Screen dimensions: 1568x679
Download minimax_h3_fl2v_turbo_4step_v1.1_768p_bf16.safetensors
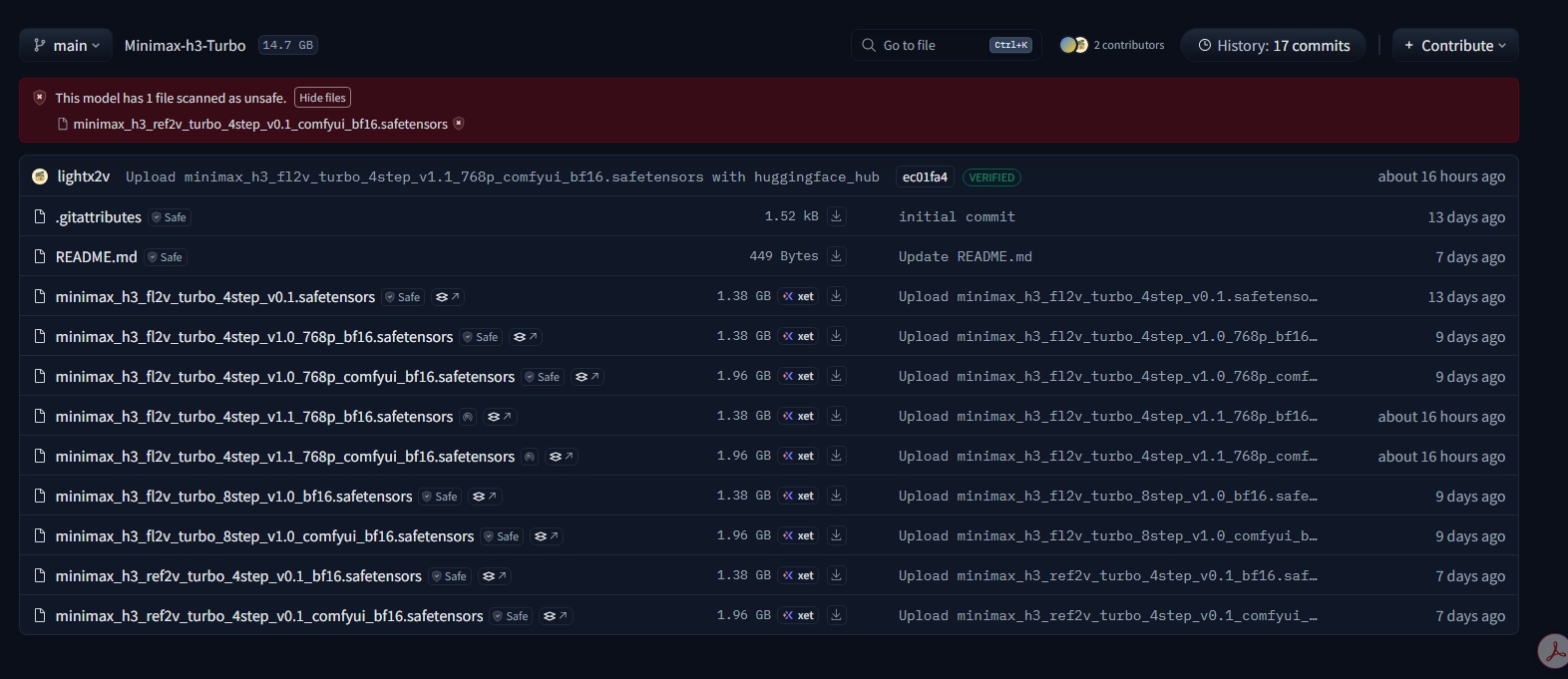[837, 415]
